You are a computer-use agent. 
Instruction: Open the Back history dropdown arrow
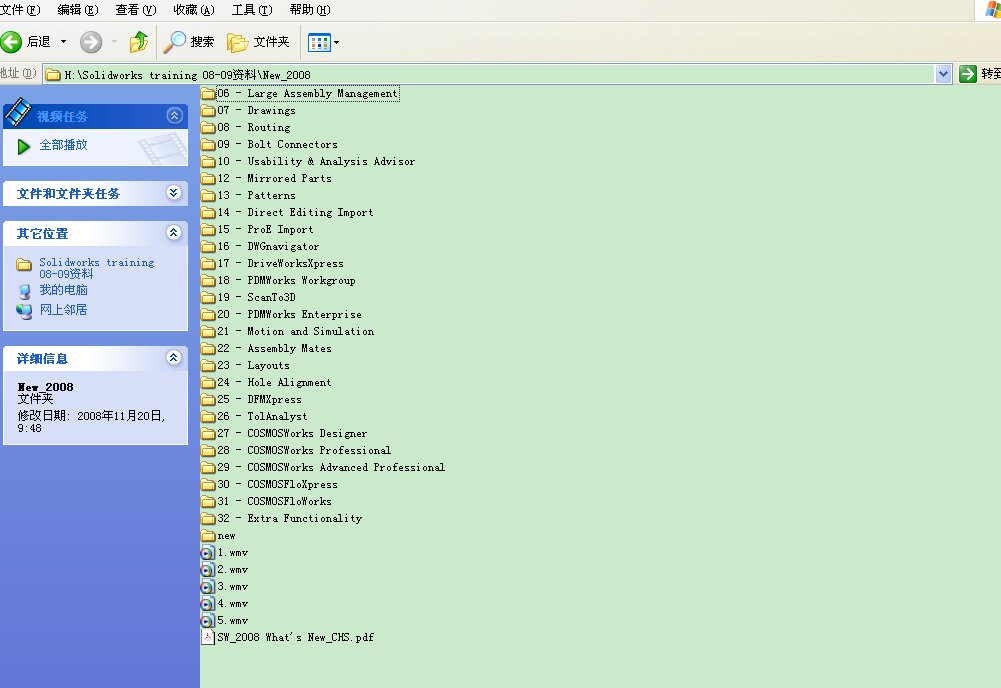click(63, 42)
